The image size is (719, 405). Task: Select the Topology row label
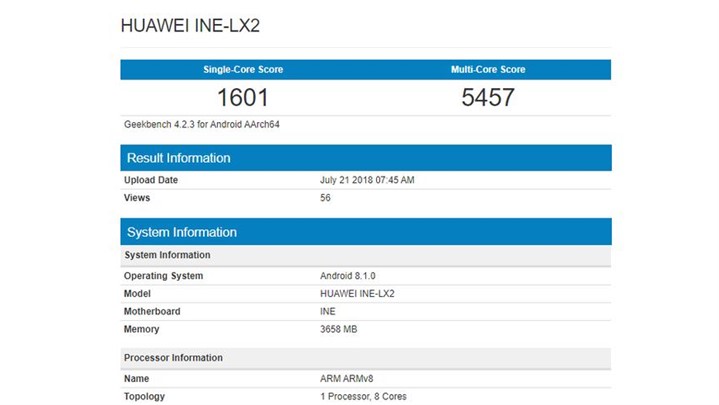pos(145,397)
